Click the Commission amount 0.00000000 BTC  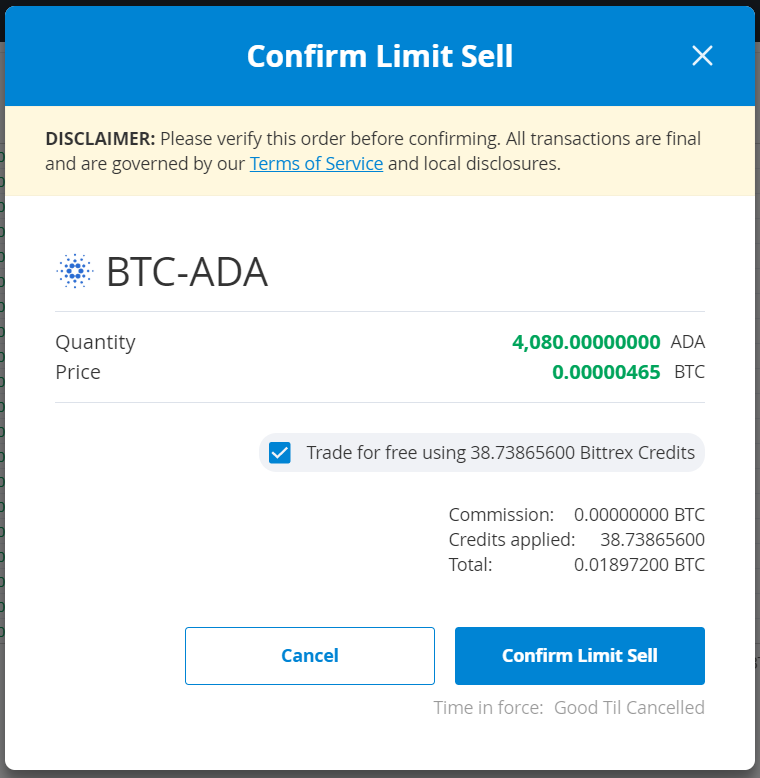coord(639,515)
